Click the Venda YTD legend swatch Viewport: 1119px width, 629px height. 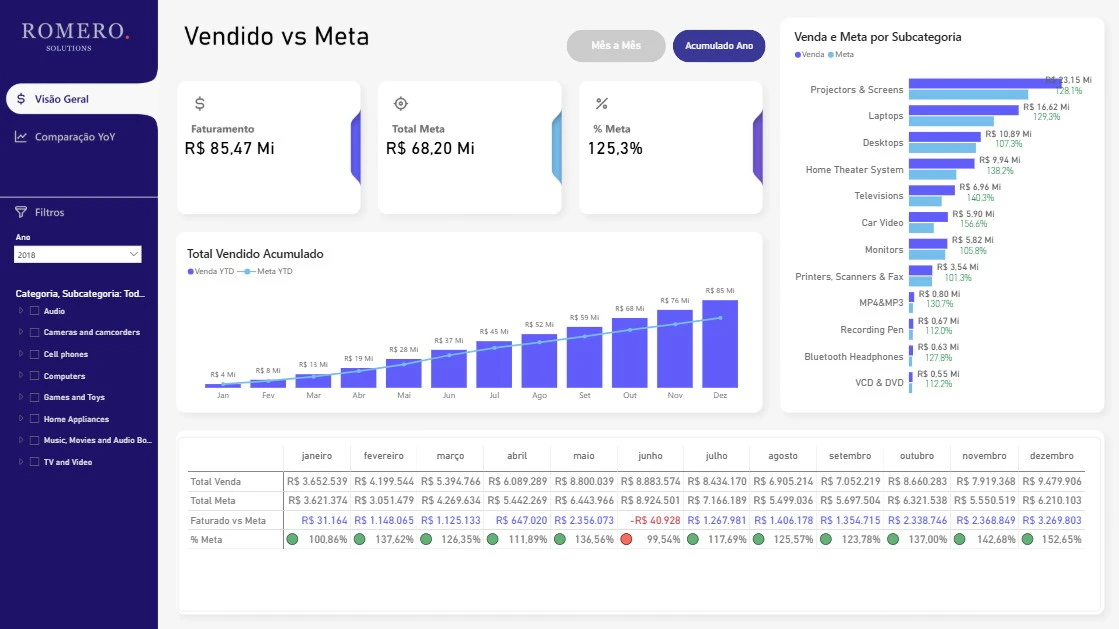(191, 271)
